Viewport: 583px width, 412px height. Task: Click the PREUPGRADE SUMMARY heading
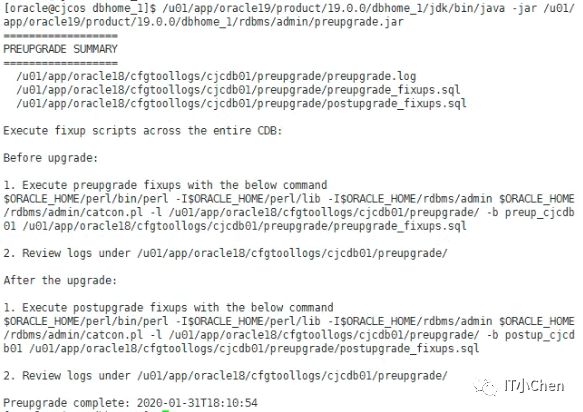[x=60, y=49]
